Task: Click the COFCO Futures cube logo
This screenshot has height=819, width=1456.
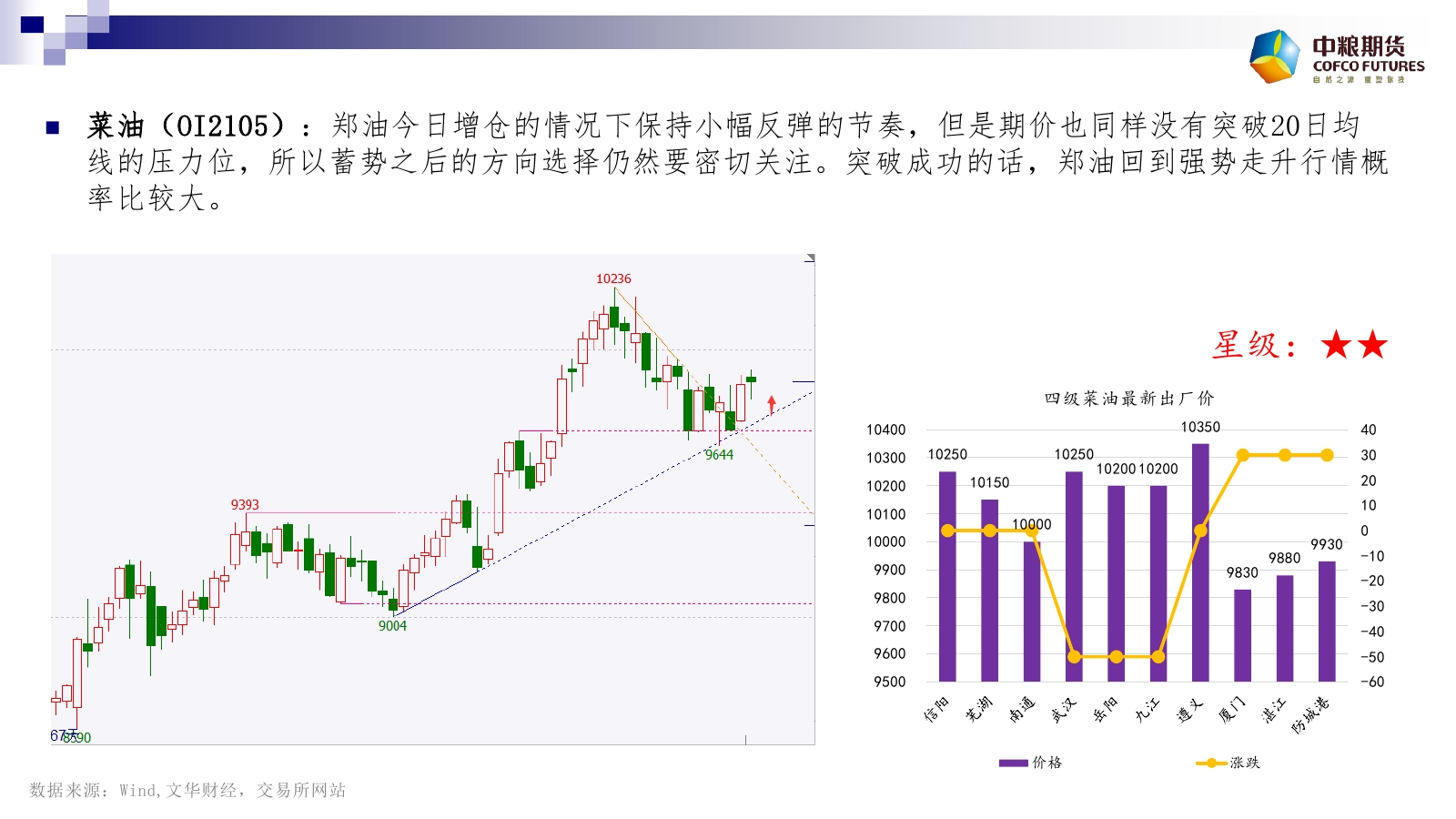Action: click(1275, 56)
